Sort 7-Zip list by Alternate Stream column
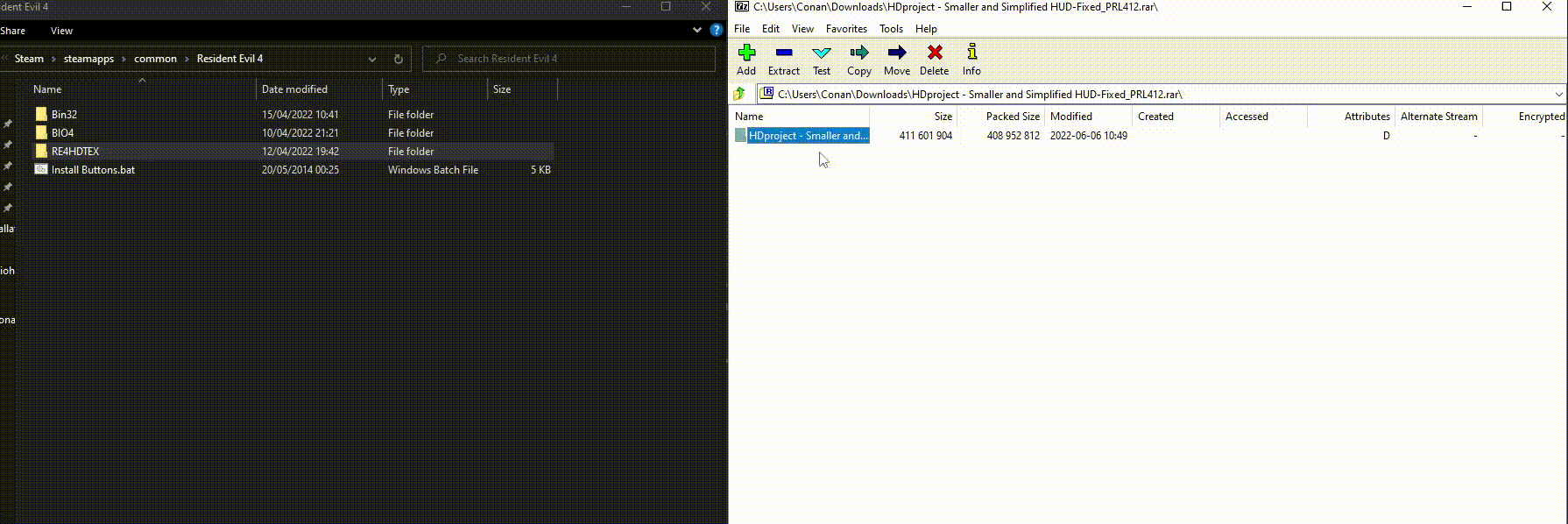This screenshot has height=524, width=1568. [1438, 117]
